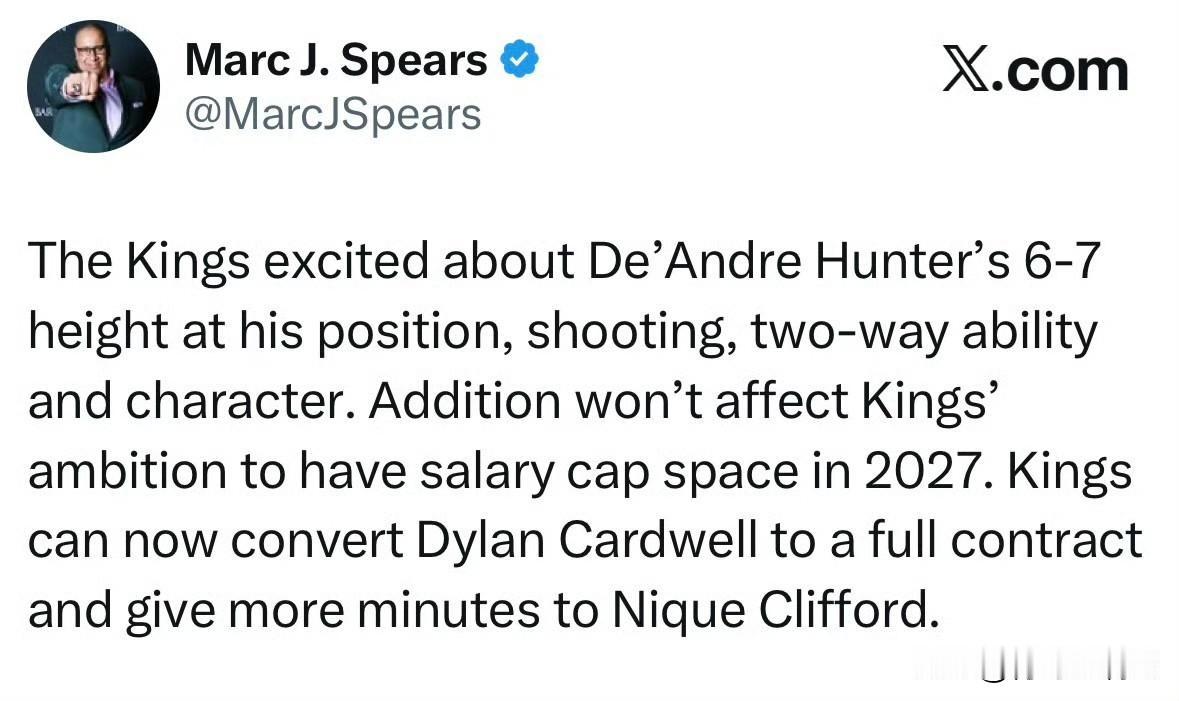
Task: Click the word "shooting" in the second line
Action: pyautogui.click(x=628, y=331)
